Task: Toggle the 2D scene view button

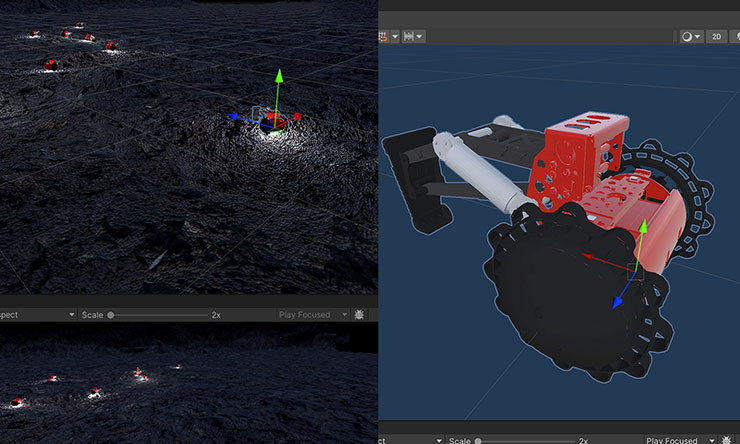Action: coord(716,36)
